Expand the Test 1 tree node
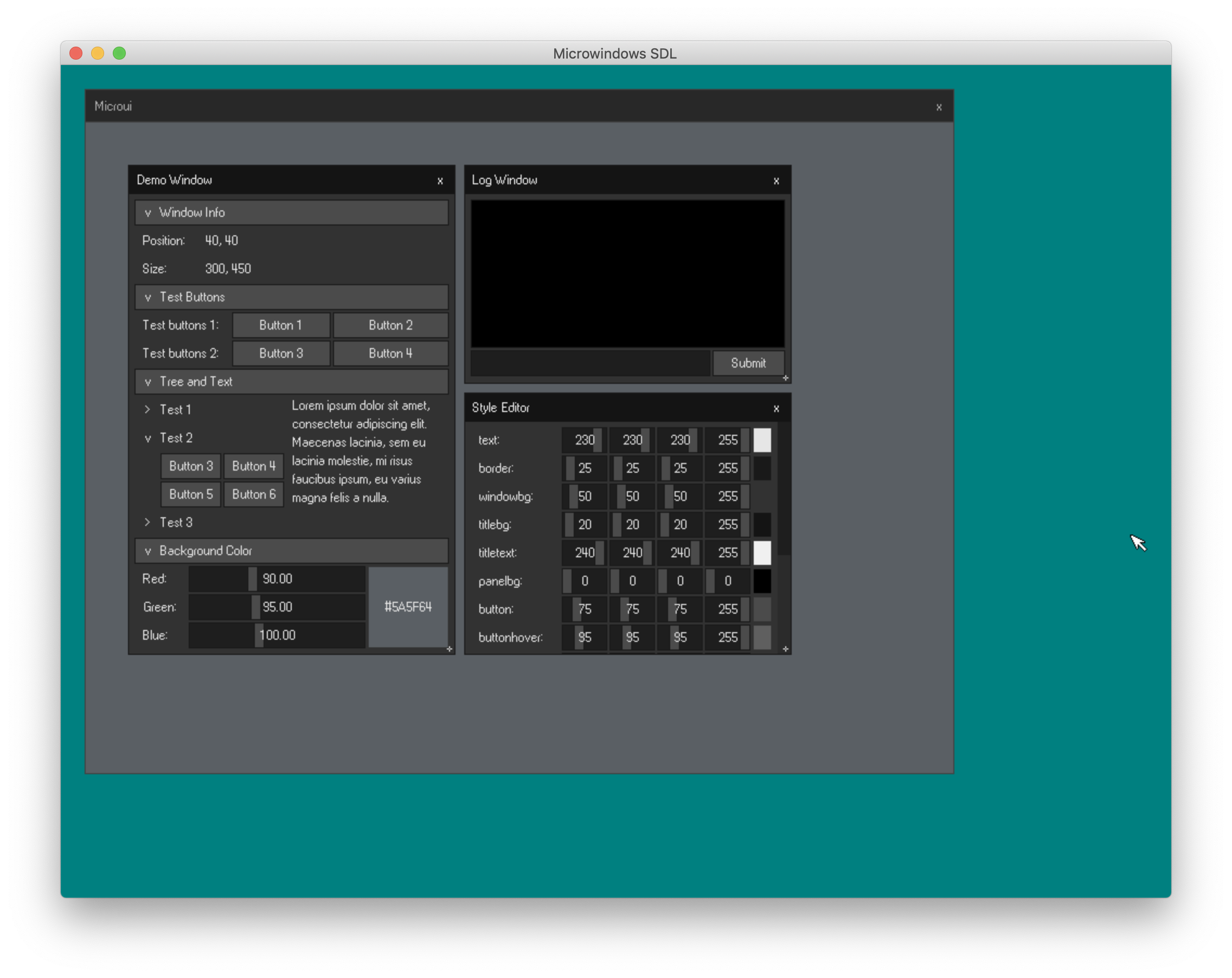Screen dimensions: 1232x978 (x=167, y=410)
